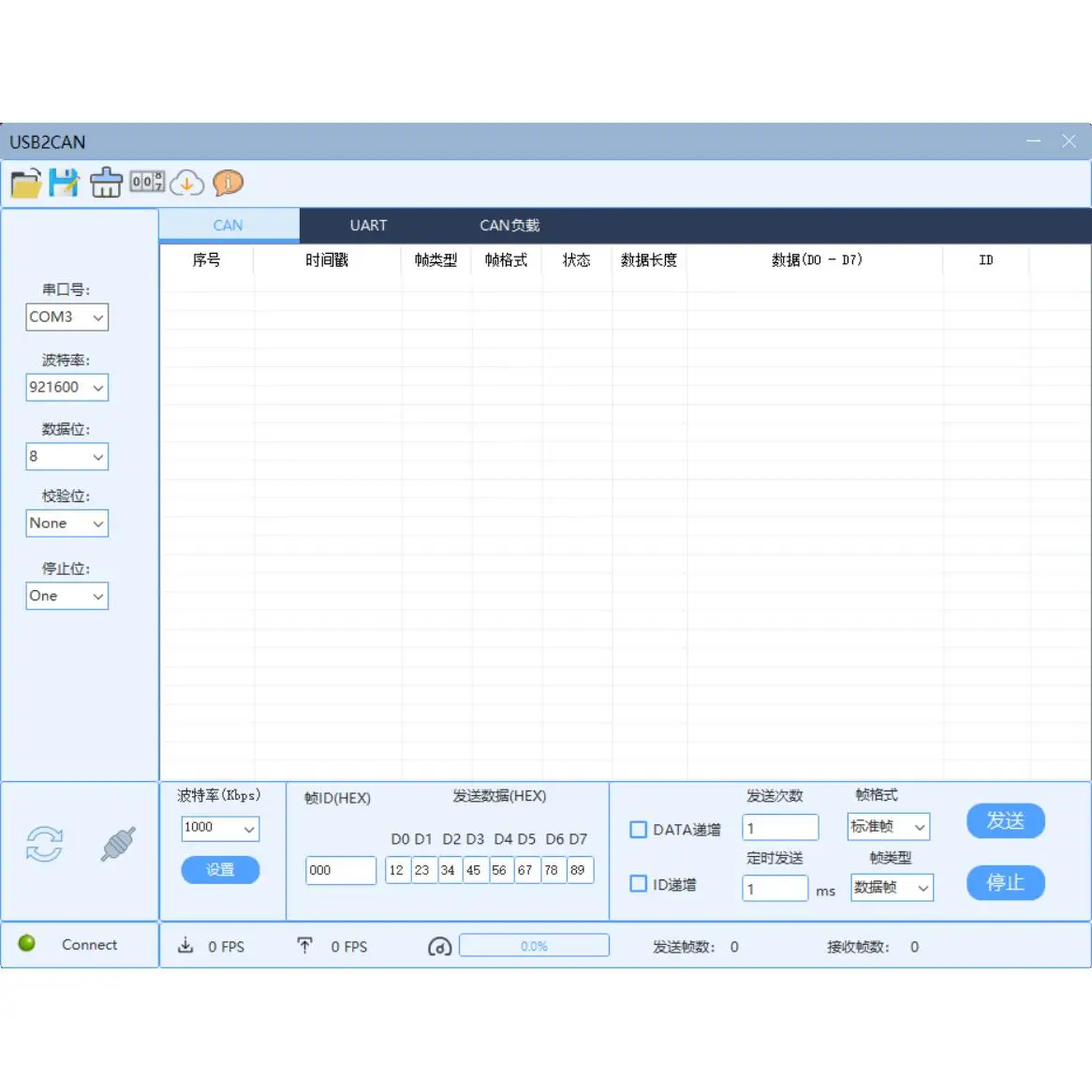Open the COM3 serial port dropdown
Image resolution: width=1092 pixels, height=1092 pixels.
point(66,317)
